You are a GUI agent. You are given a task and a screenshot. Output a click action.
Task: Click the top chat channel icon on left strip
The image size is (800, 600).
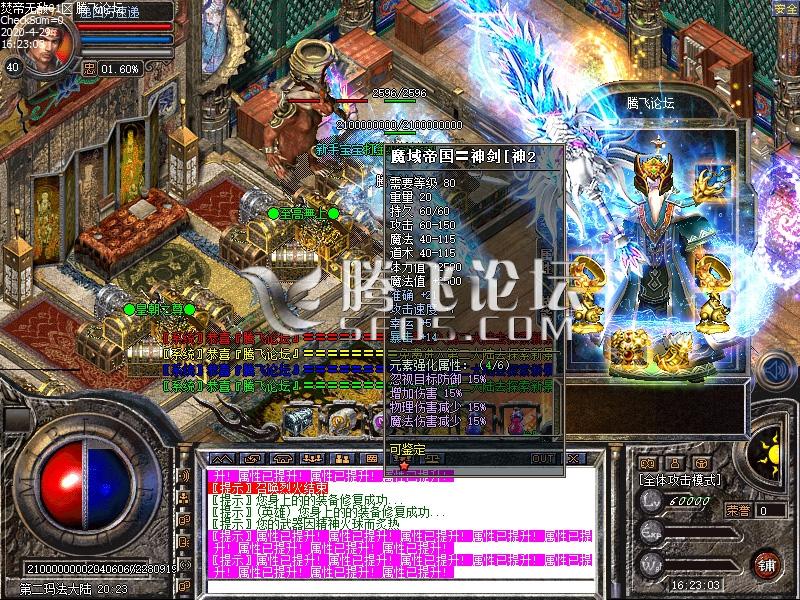(185, 476)
